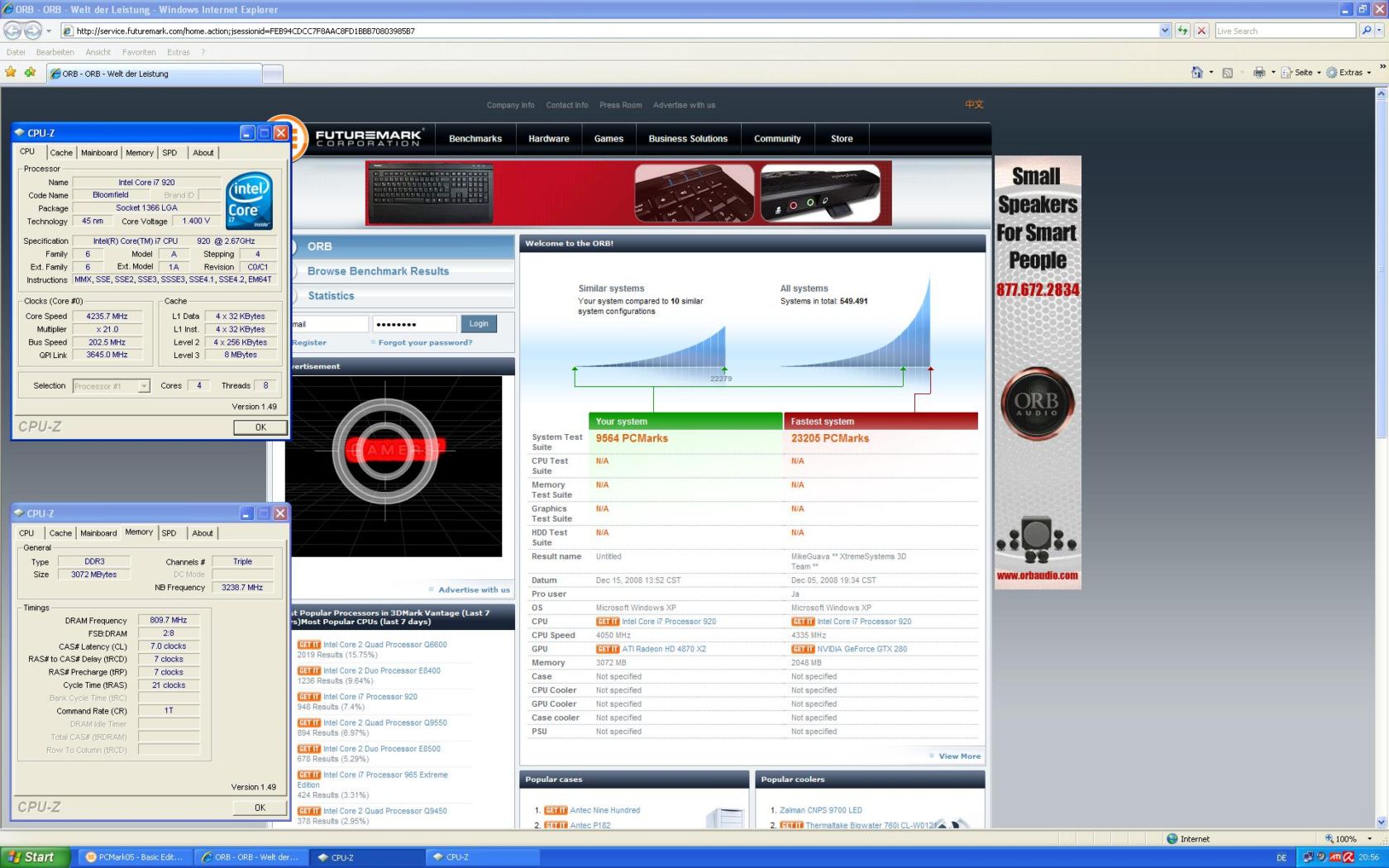Click the Live Search magnifier icon
Viewport: 1389px width, 868px height.
1366,31
